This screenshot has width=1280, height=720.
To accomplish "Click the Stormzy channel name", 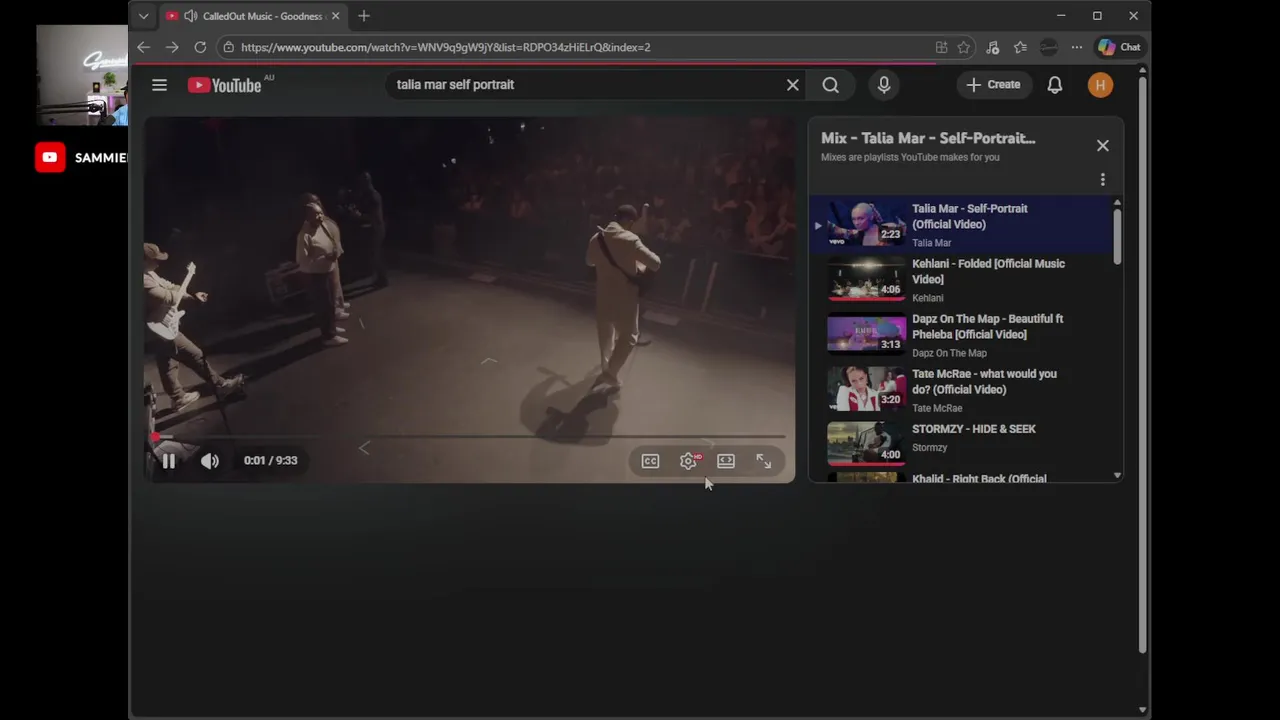I will coord(929,448).
